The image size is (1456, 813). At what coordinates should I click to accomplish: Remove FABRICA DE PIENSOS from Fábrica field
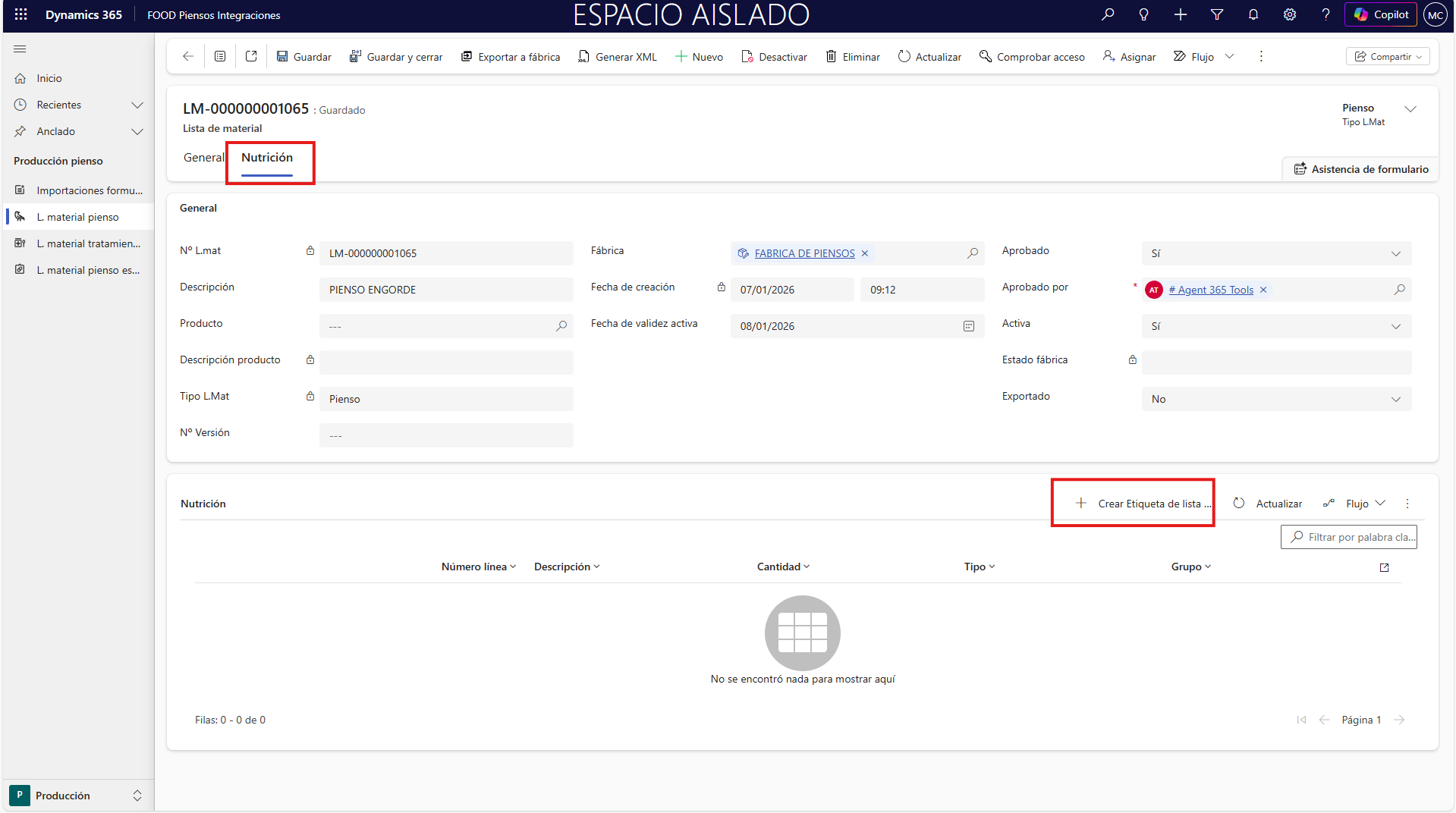click(x=865, y=253)
